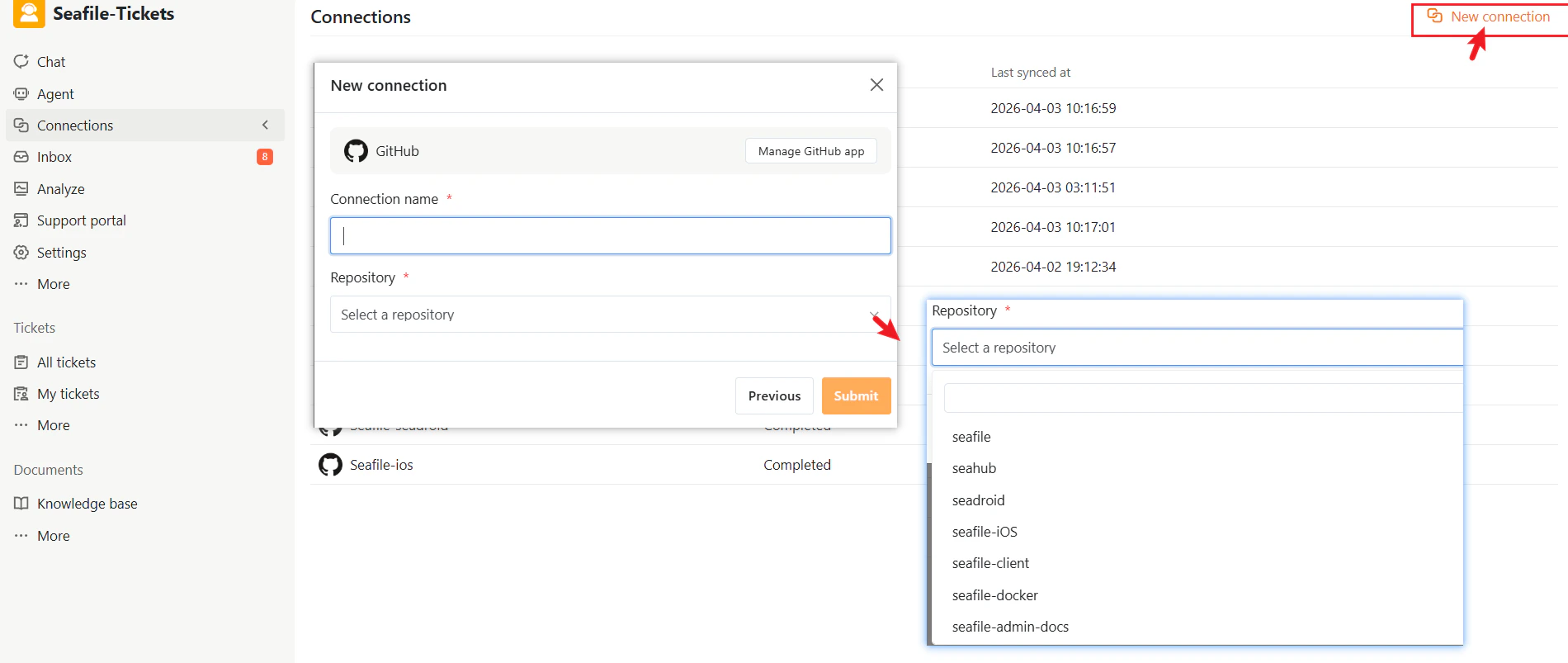Viewport: 1568px width, 663px height.
Task: Open the Knowledge base book icon
Action: tap(21, 503)
